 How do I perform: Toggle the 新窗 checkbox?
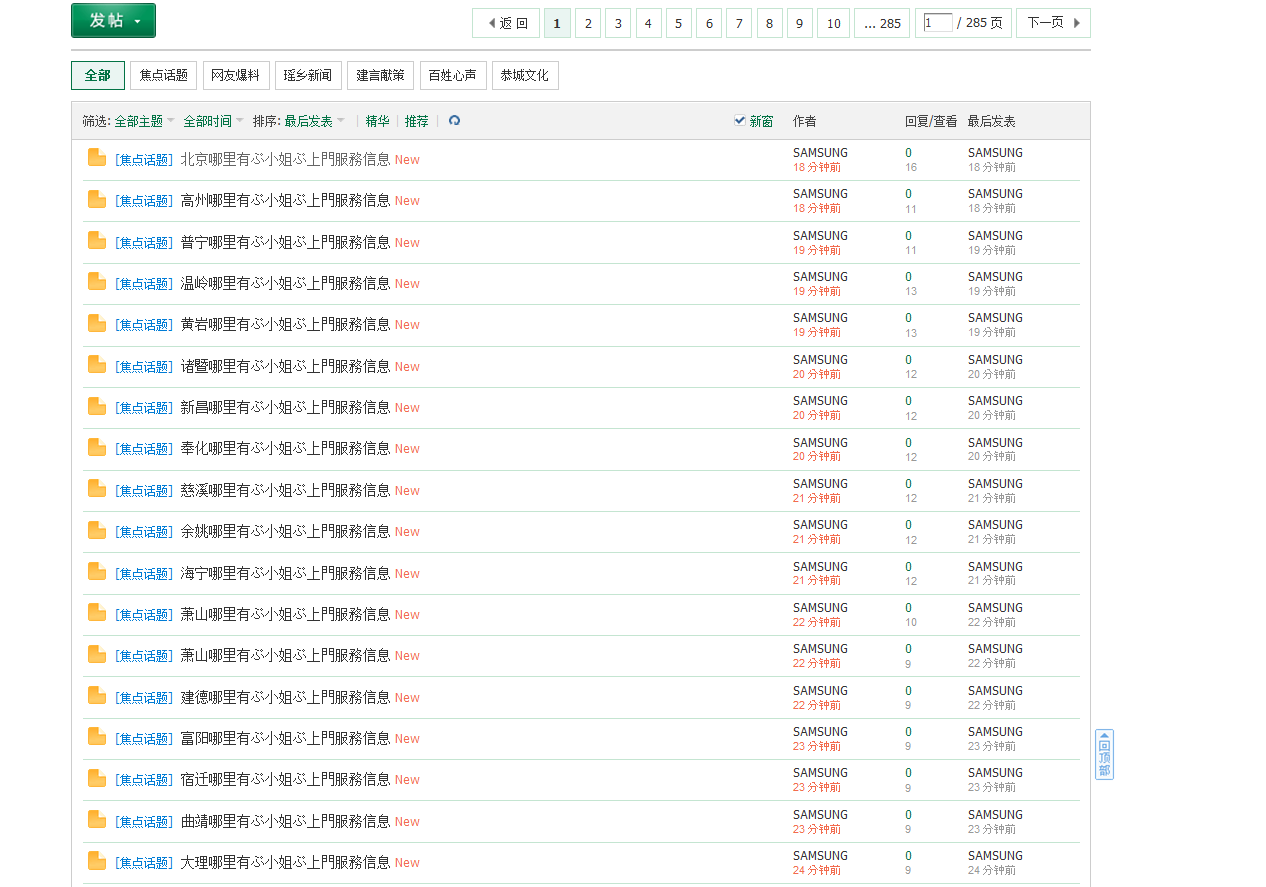(x=740, y=121)
